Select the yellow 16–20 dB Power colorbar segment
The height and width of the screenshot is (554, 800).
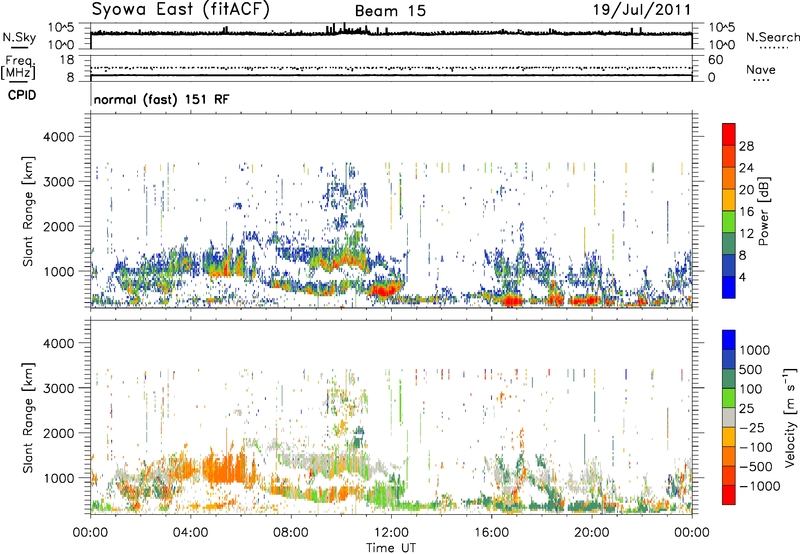click(729, 199)
